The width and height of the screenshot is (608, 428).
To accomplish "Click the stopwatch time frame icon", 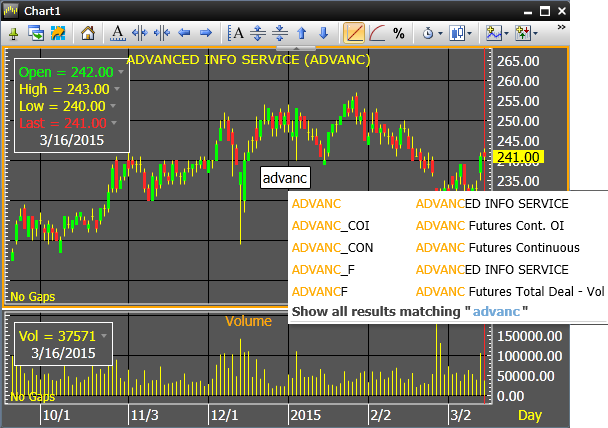I will point(428,34).
